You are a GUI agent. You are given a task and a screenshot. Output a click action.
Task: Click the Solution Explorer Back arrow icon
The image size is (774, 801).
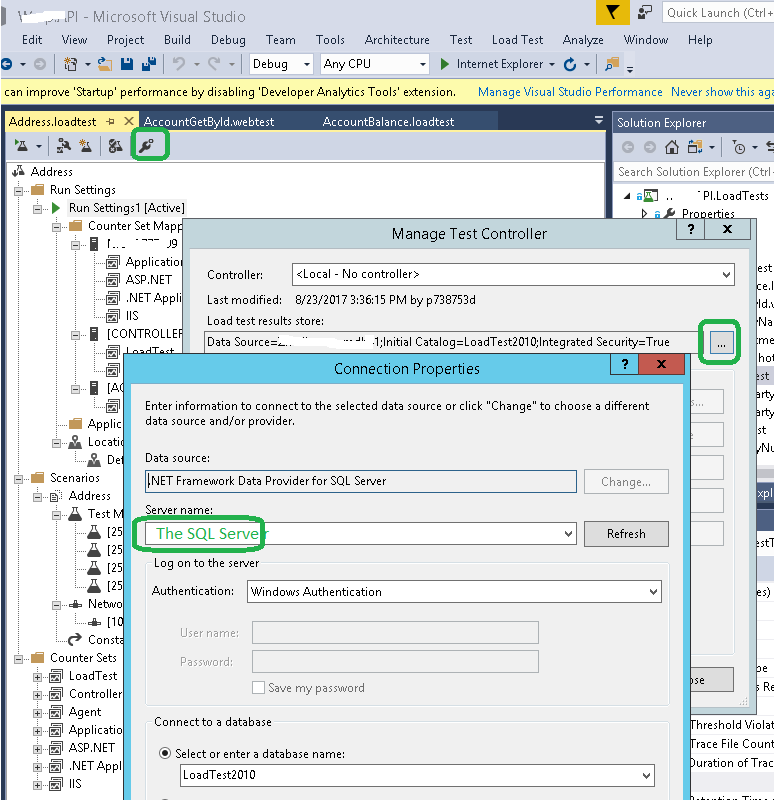point(628,147)
